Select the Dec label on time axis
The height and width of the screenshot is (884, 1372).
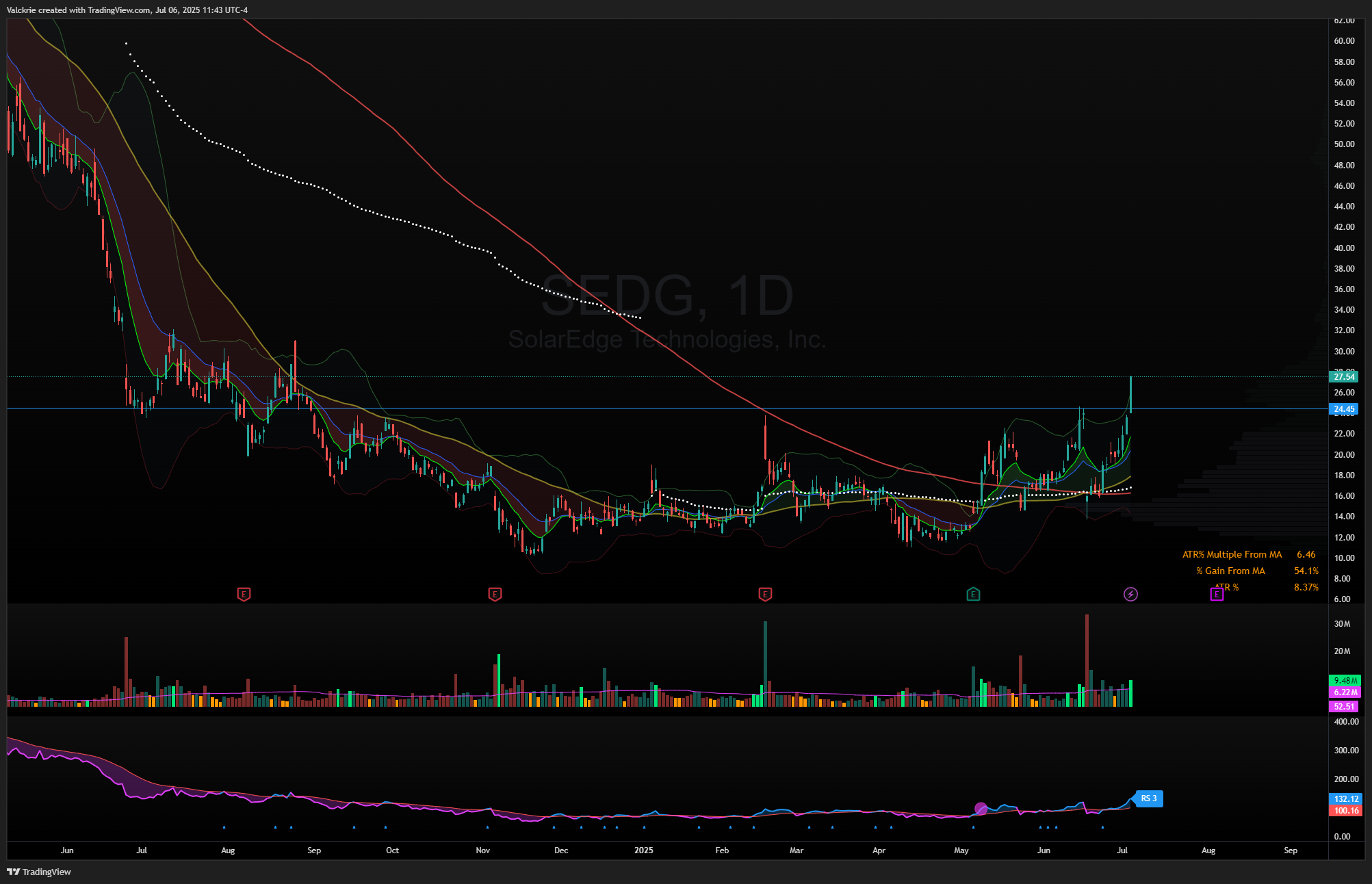click(x=561, y=850)
